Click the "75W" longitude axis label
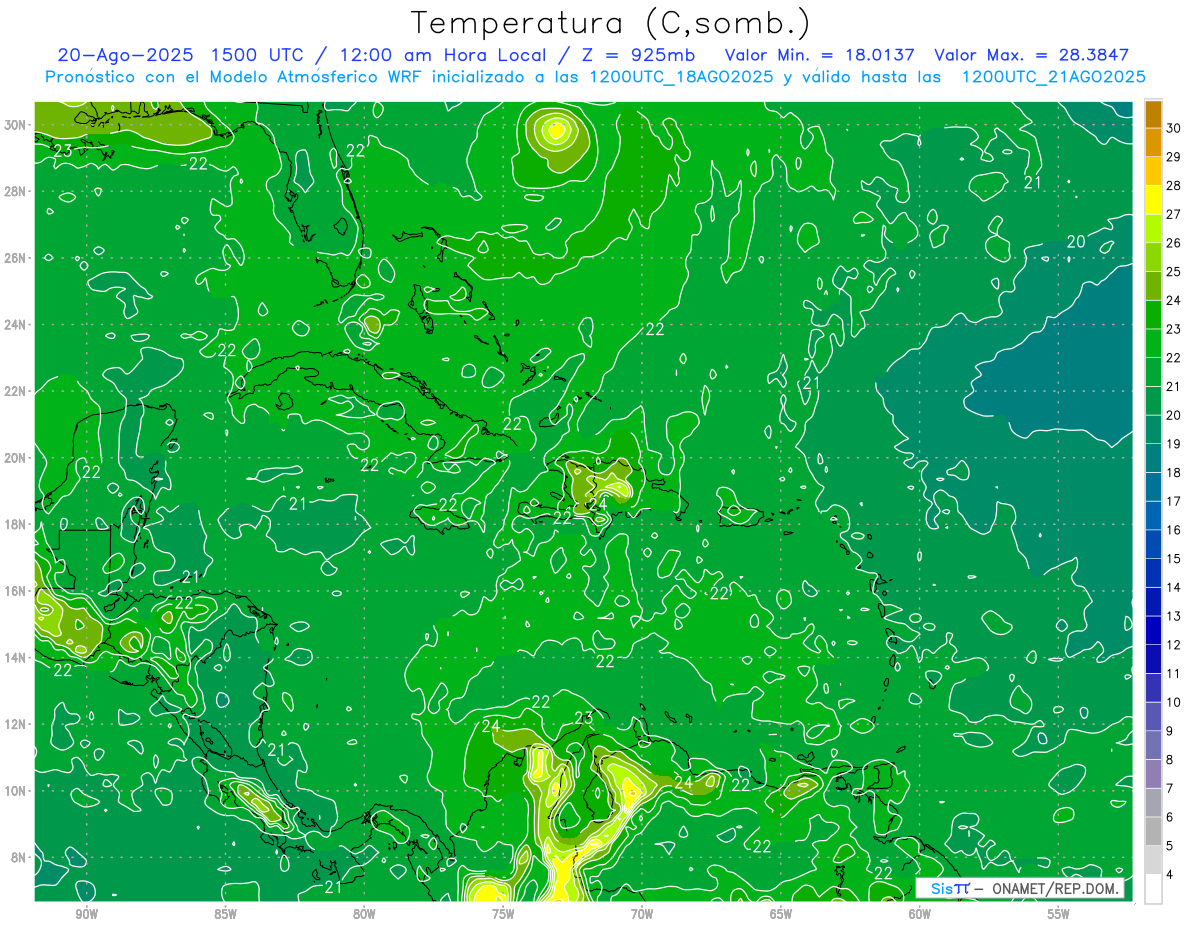1200x927 pixels. 503,914
